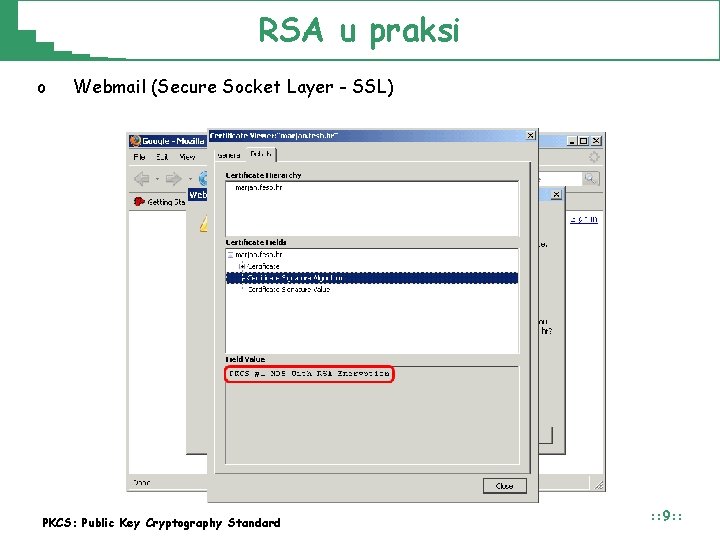Viewport: 720px width, 540px height.
Task: Click the PKCS #1 MD5 field value text
Action: click(x=309, y=374)
